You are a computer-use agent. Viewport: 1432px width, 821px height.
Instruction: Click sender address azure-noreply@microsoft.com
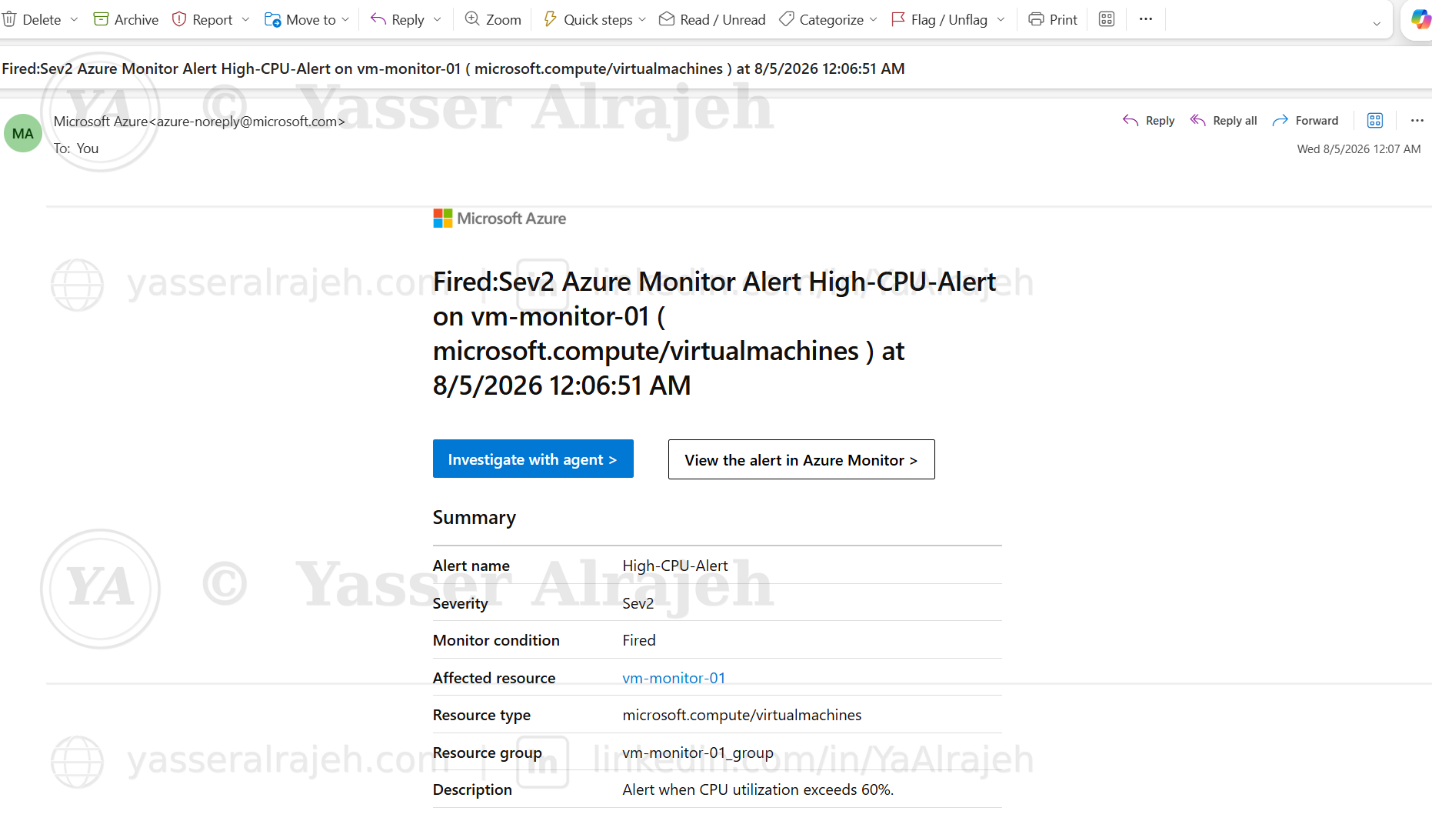pos(247,121)
